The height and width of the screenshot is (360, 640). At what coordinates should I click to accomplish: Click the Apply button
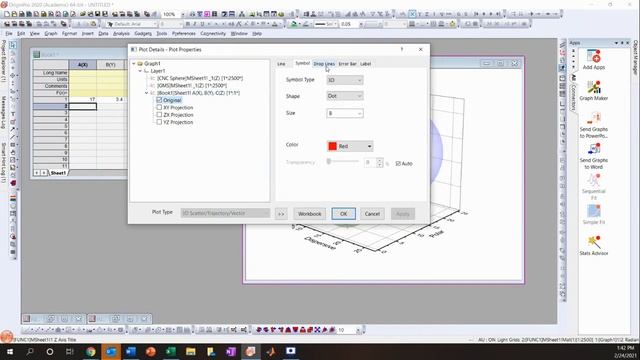coord(403,214)
